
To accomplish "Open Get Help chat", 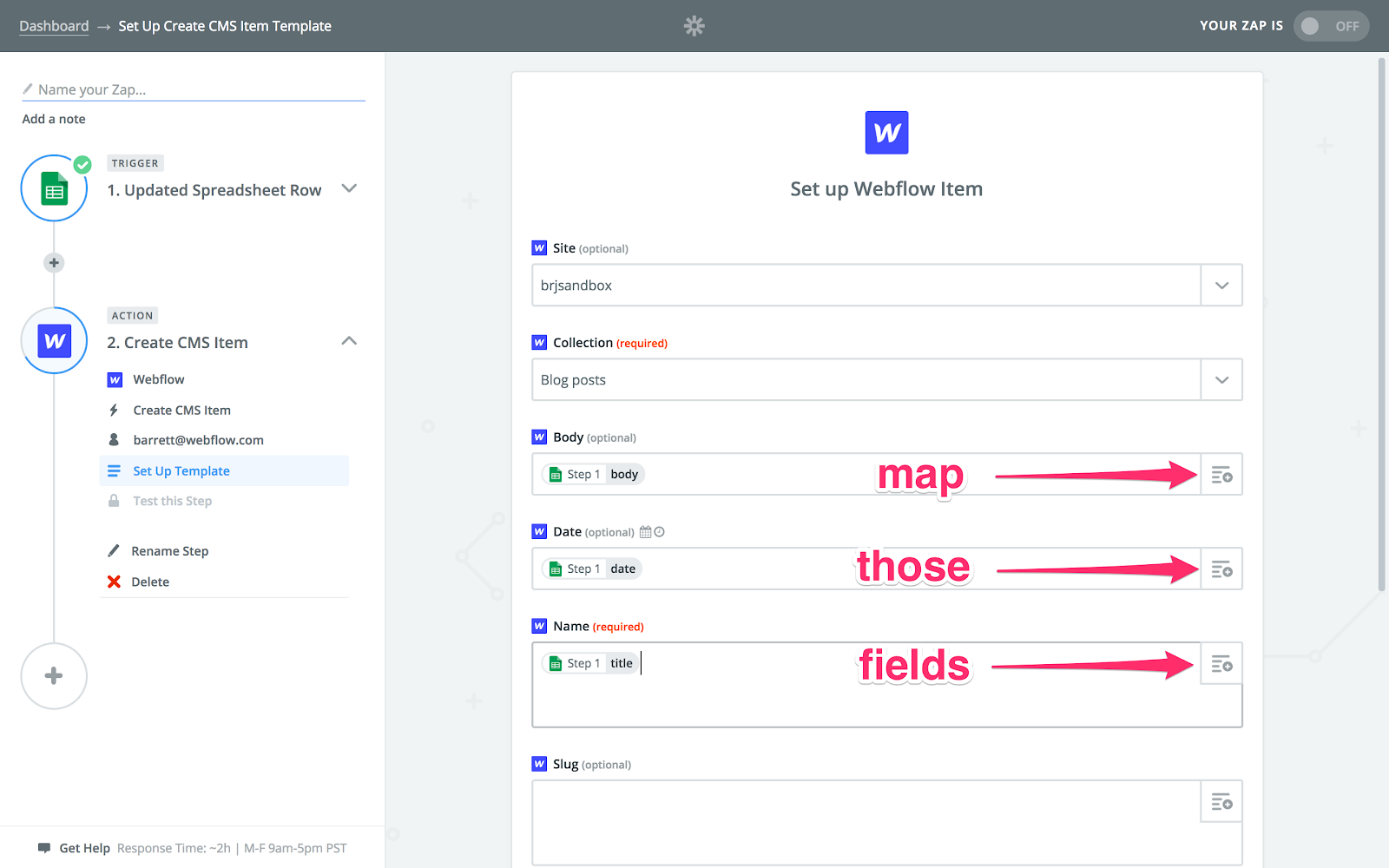I will (x=84, y=848).
